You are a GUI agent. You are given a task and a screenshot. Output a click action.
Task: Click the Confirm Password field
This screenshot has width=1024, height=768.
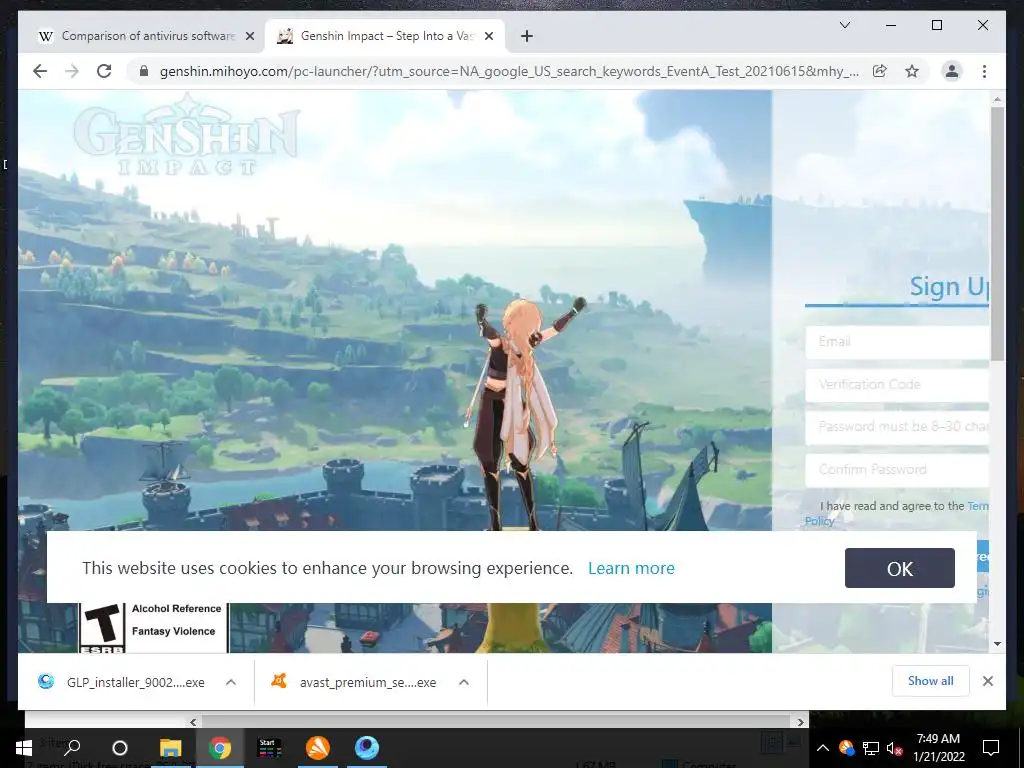pyautogui.click(x=897, y=470)
